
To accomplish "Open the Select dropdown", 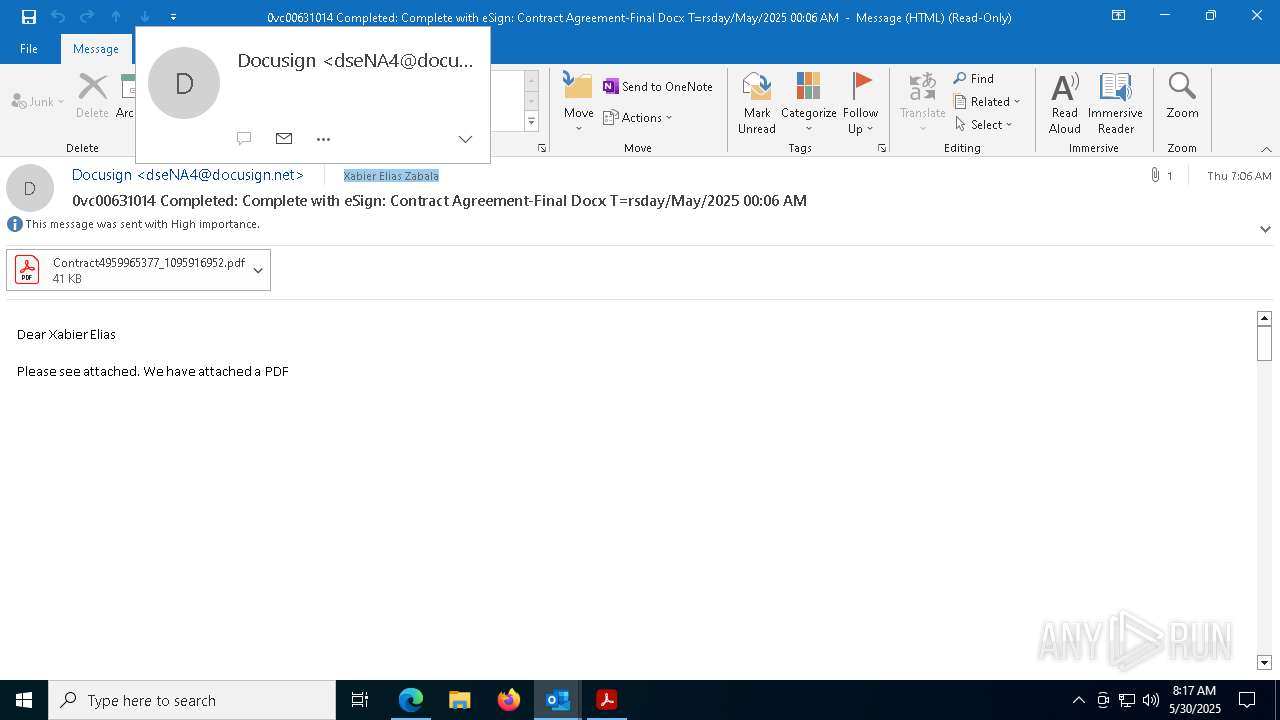I will pyautogui.click(x=984, y=124).
